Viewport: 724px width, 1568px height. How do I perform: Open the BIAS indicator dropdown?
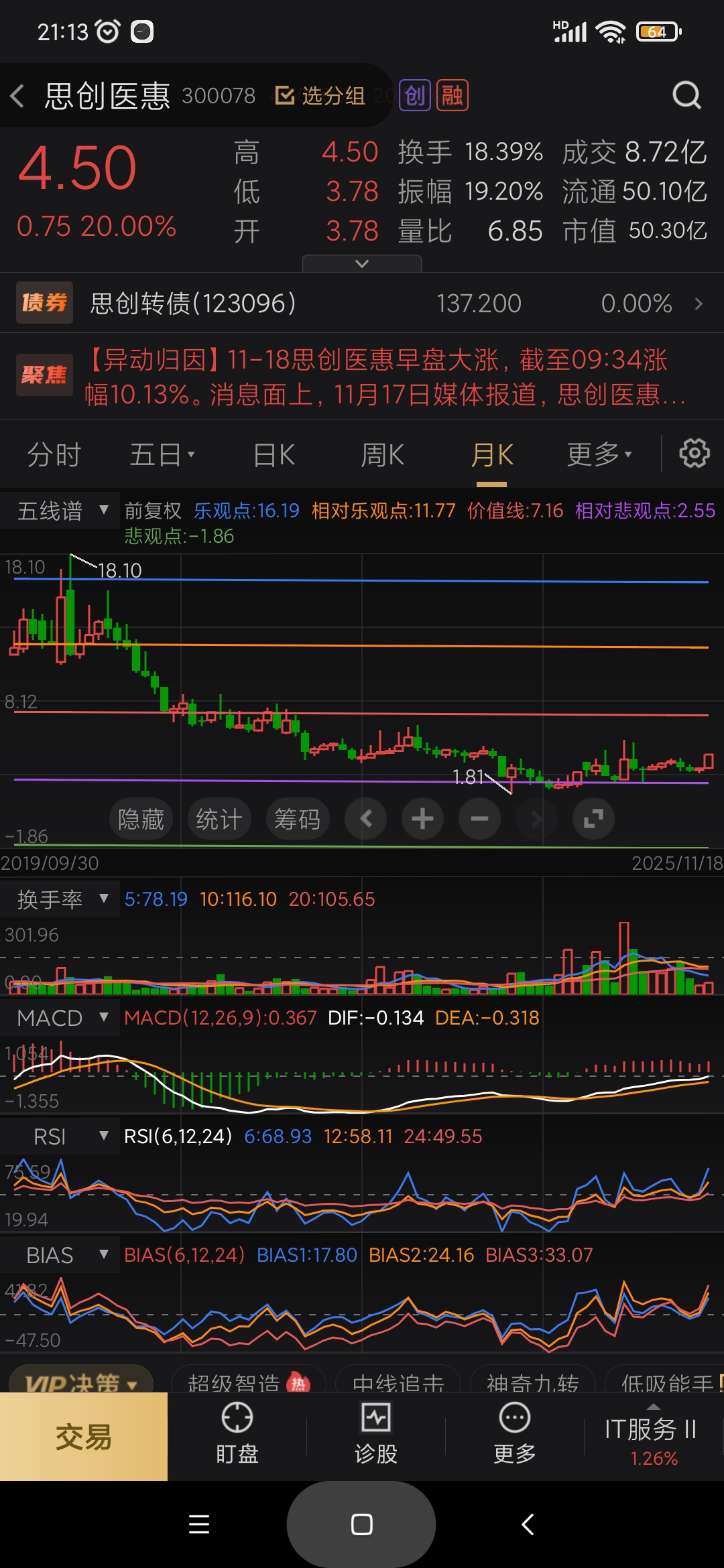click(60, 1255)
